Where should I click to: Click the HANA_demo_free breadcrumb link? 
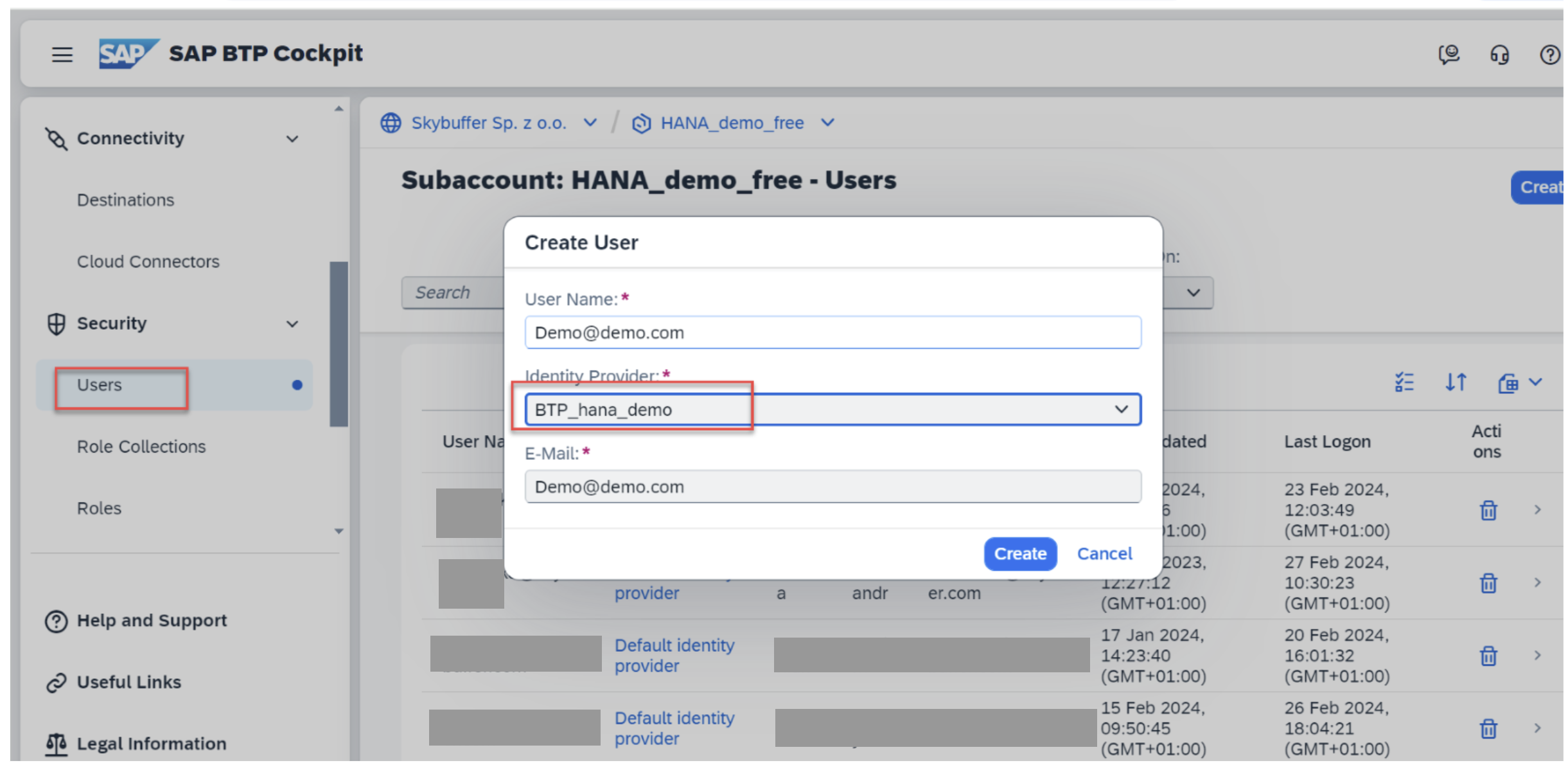pos(732,123)
